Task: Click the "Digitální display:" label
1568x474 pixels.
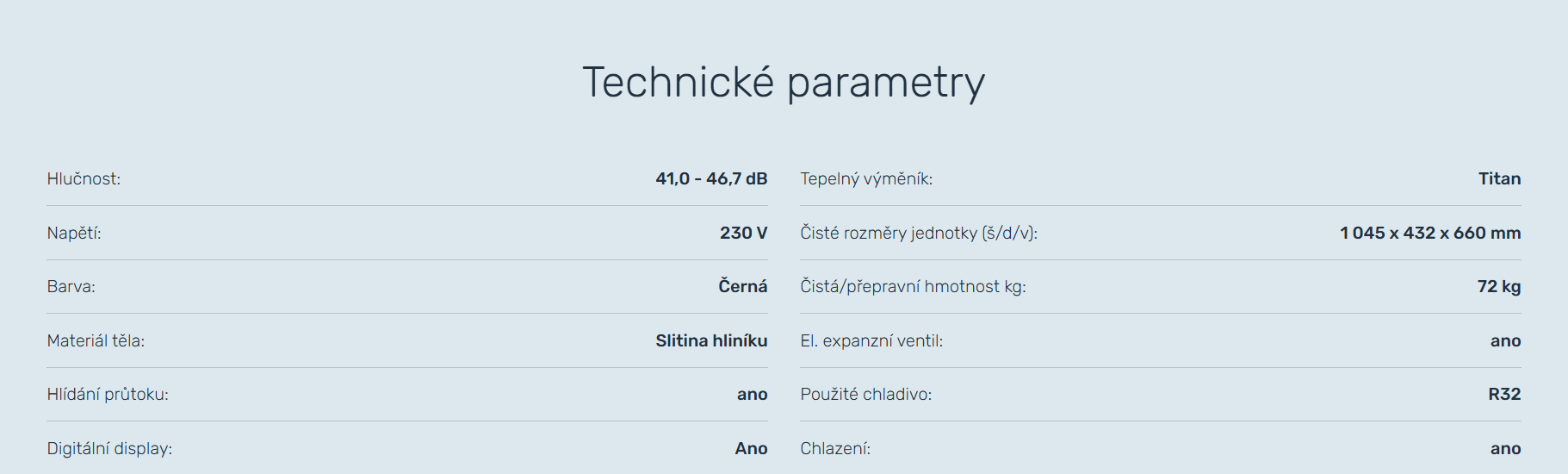Action: pyautogui.click(x=109, y=449)
